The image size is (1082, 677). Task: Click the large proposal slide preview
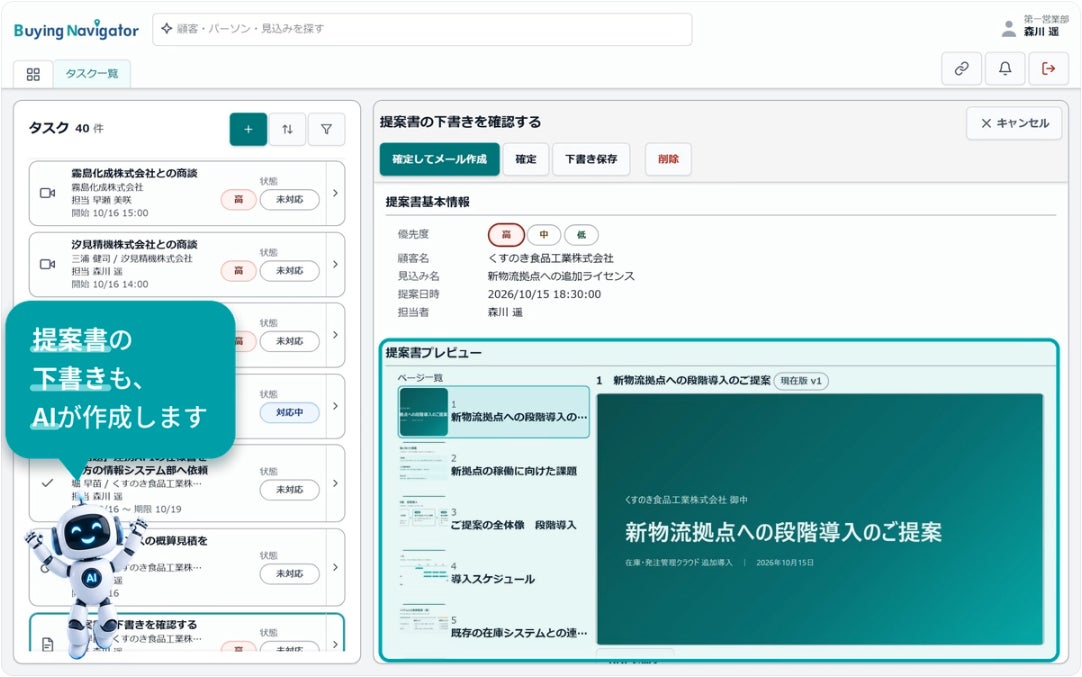click(x=820, y=519)
